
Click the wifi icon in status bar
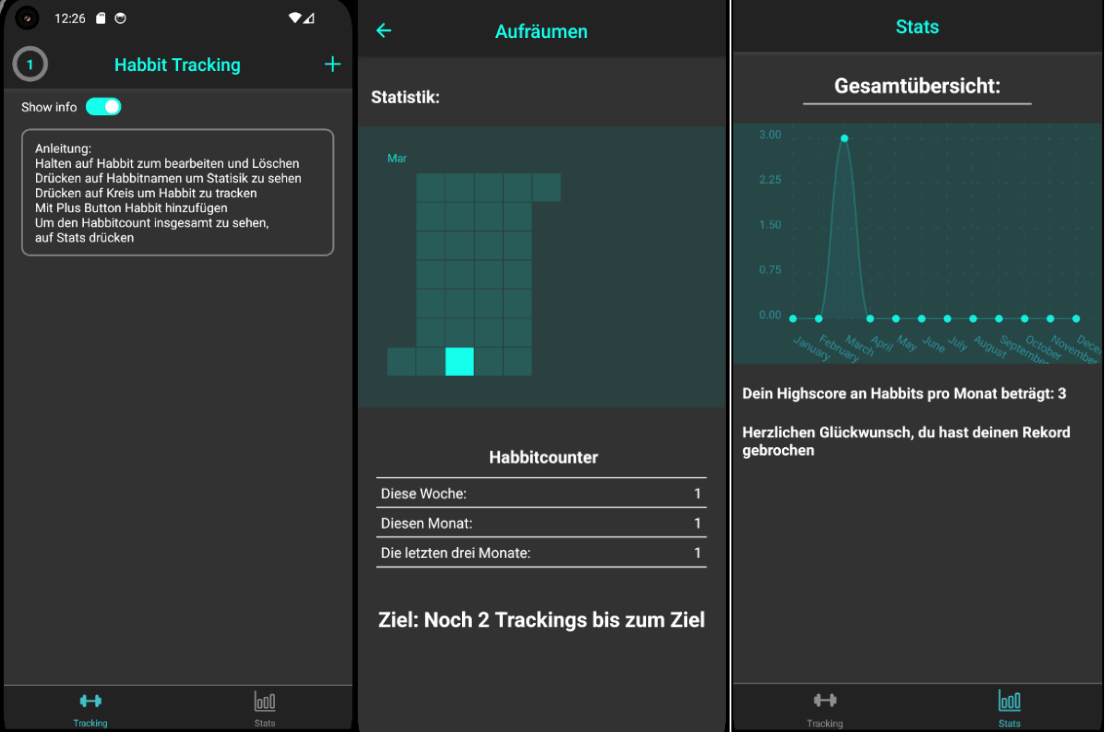pyautogui.click(x=295, y=18)
